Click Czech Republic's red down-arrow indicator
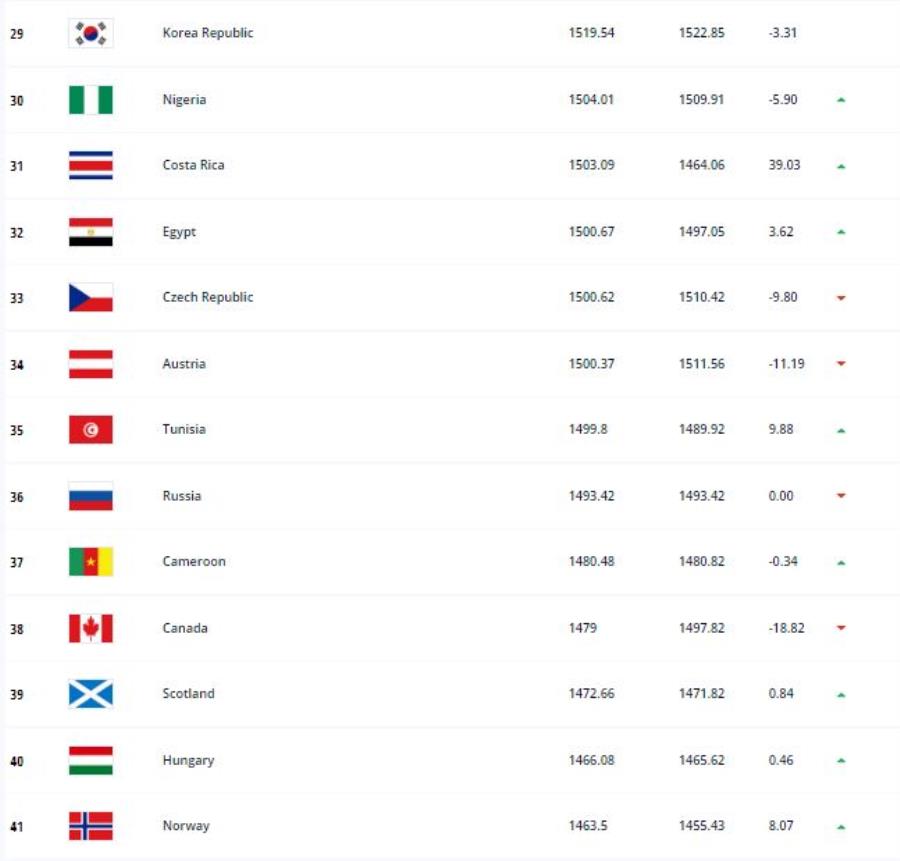The height and width of the screenshot is (861, 900). pos(841,297)
